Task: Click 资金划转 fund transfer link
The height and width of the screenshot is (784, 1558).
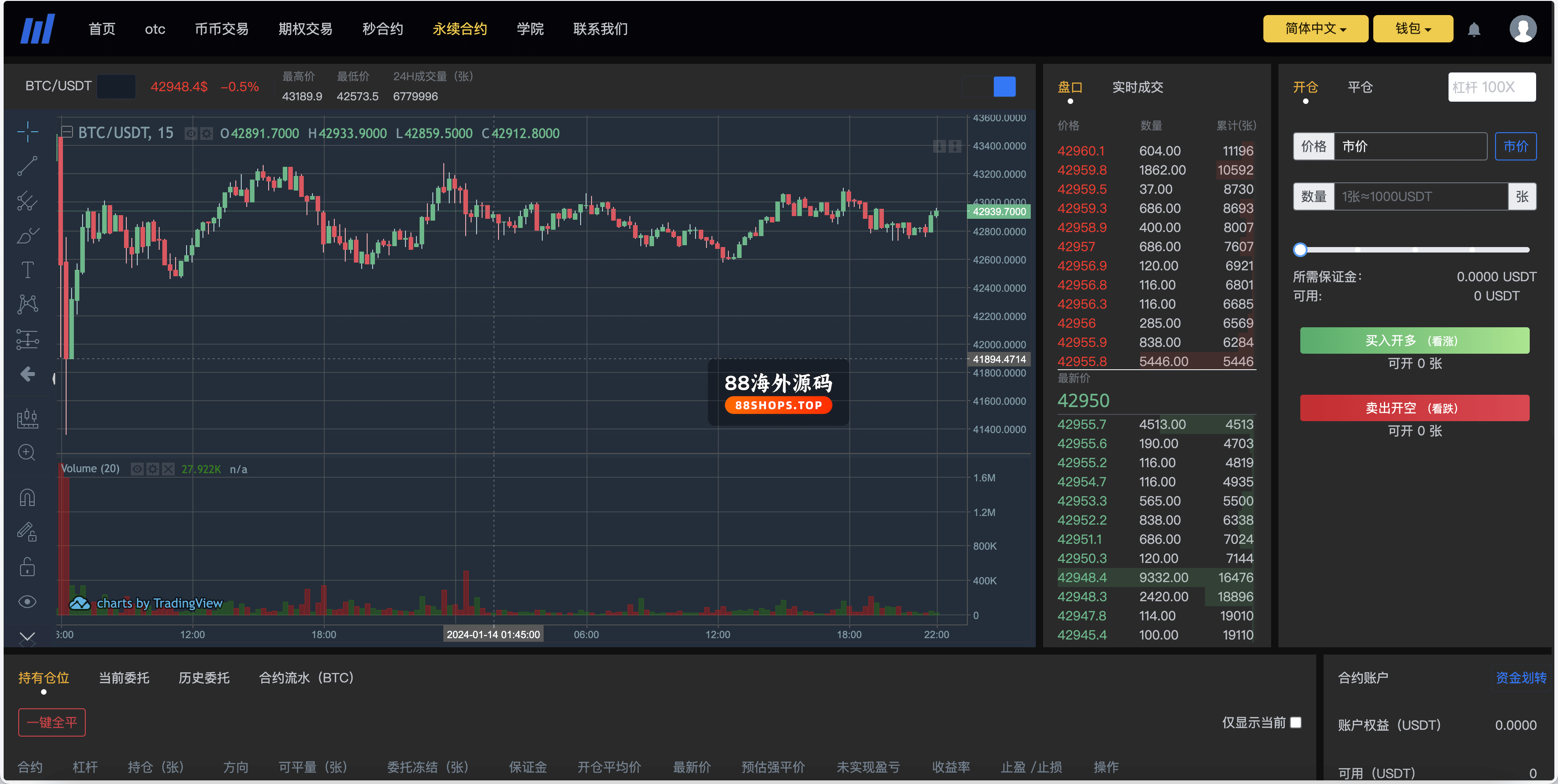Action: click(x=1521, y=678)
